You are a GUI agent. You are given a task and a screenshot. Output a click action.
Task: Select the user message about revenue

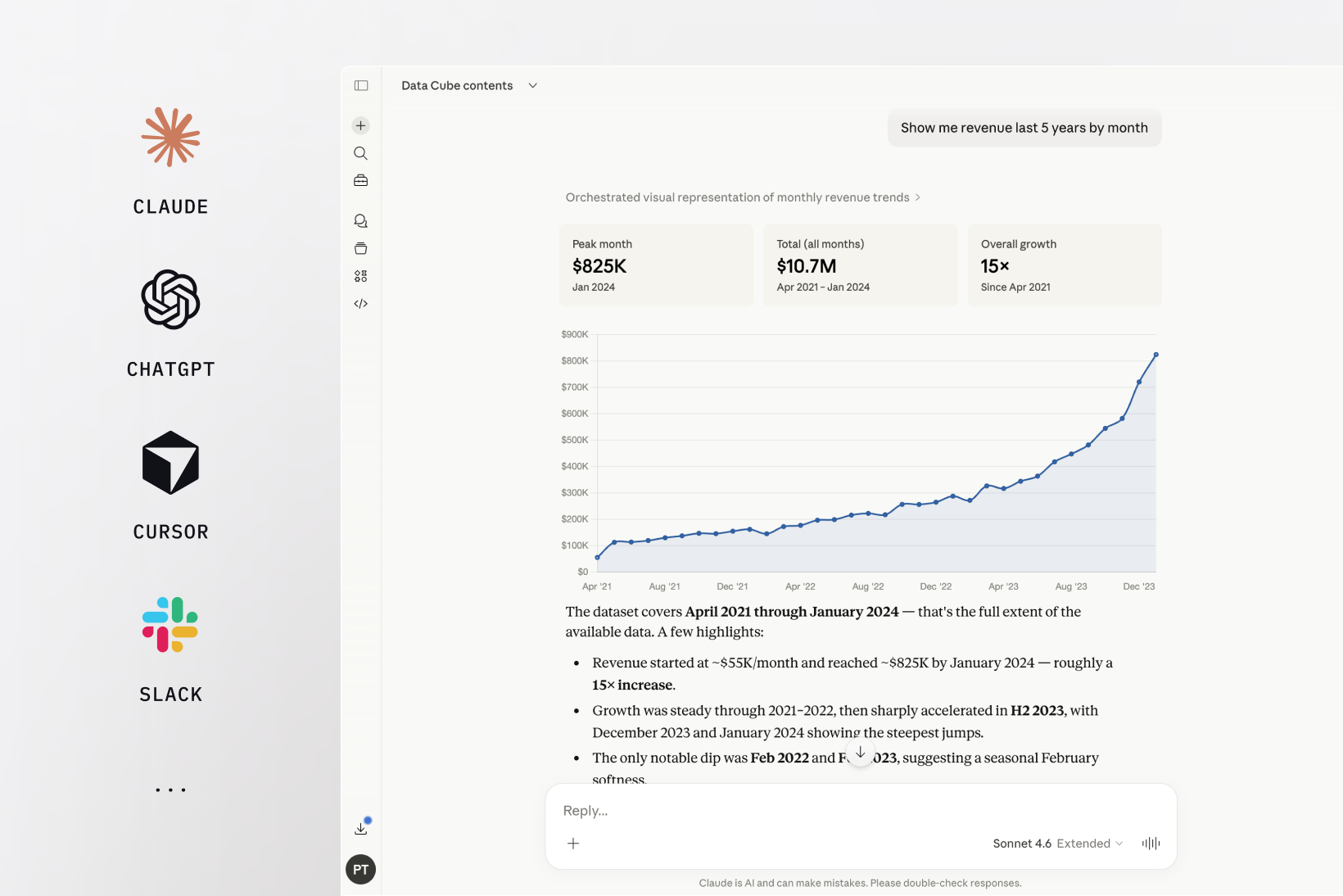[x=1024, y=128]
